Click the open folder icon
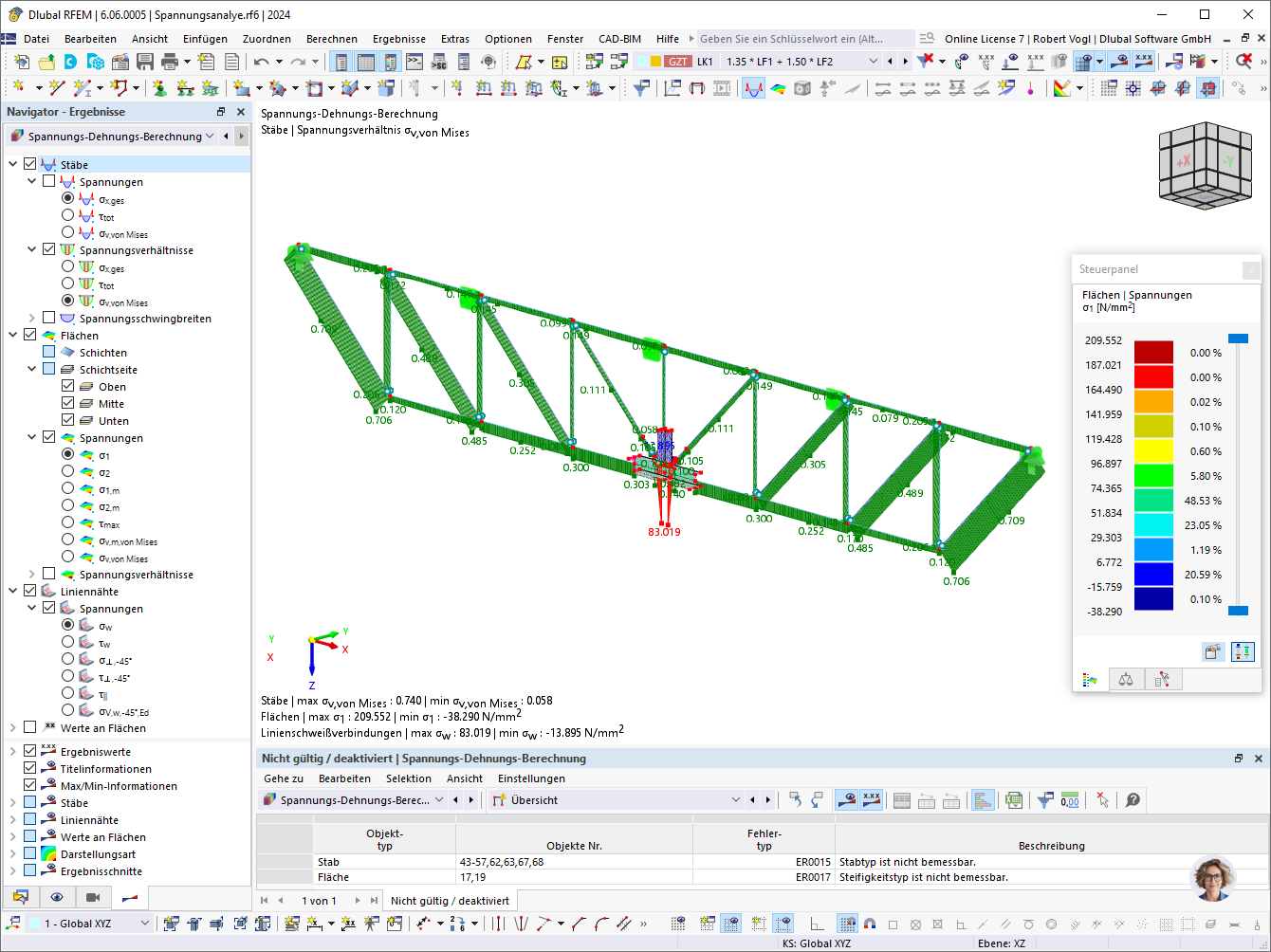The image size is (1271, 952). tap(46, 62)
